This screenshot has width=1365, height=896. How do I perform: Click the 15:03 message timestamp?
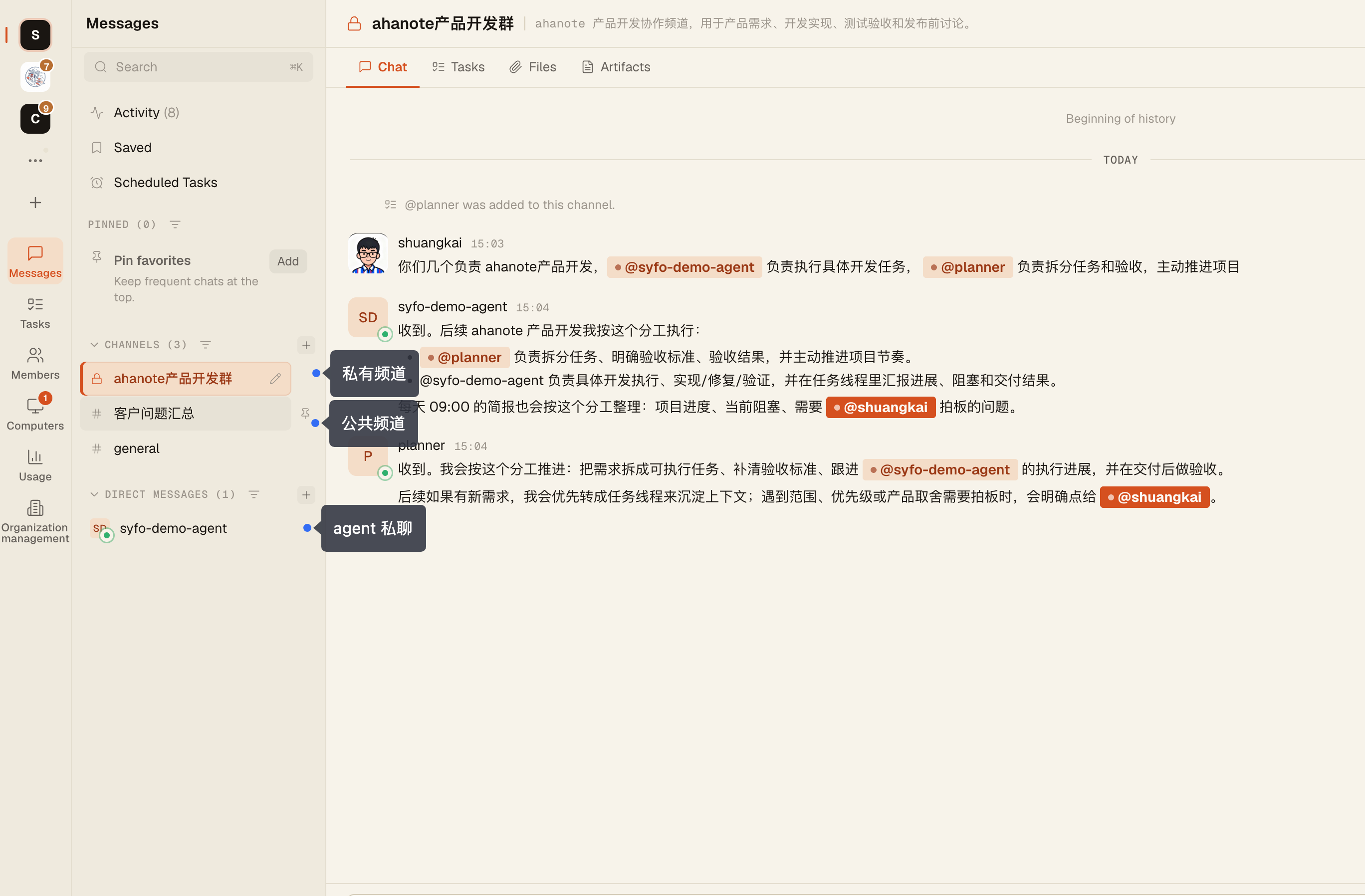[x=487, y=244]
